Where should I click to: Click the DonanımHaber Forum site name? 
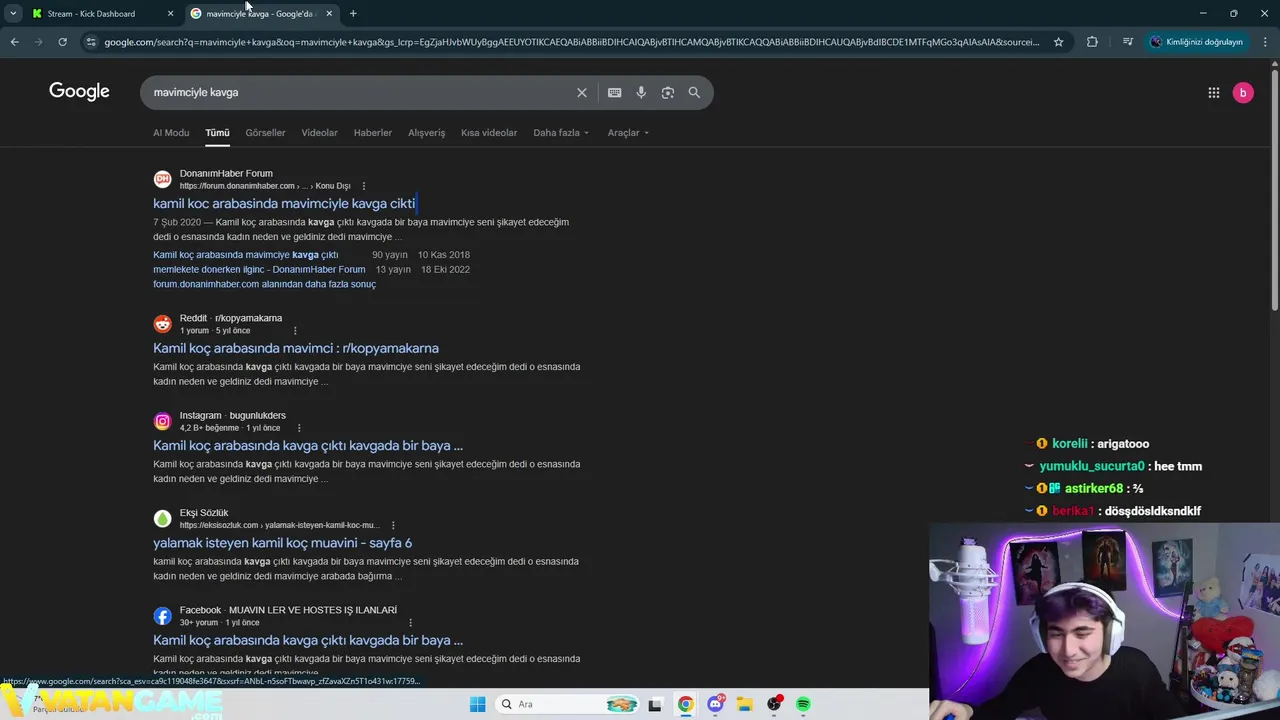coord(226,173)
